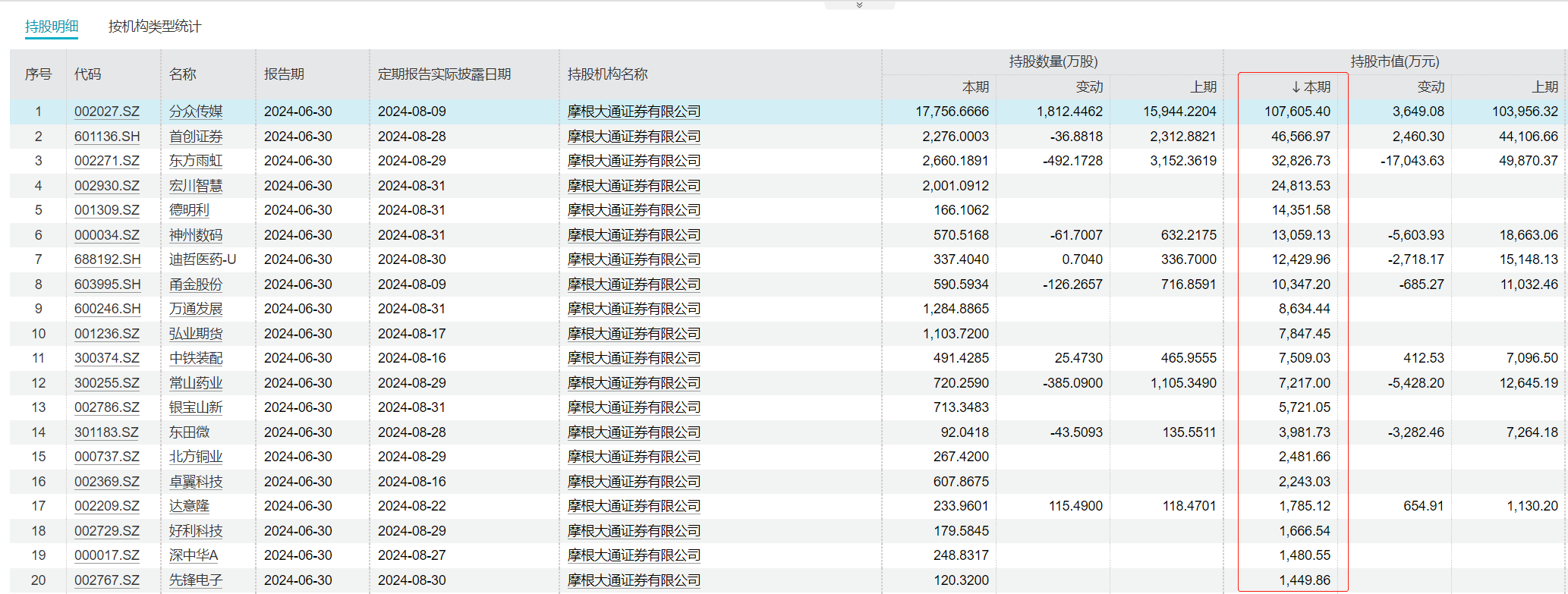Open stock code 601136.SH link
The image size is (1568, 594).
tap(107, 137)
